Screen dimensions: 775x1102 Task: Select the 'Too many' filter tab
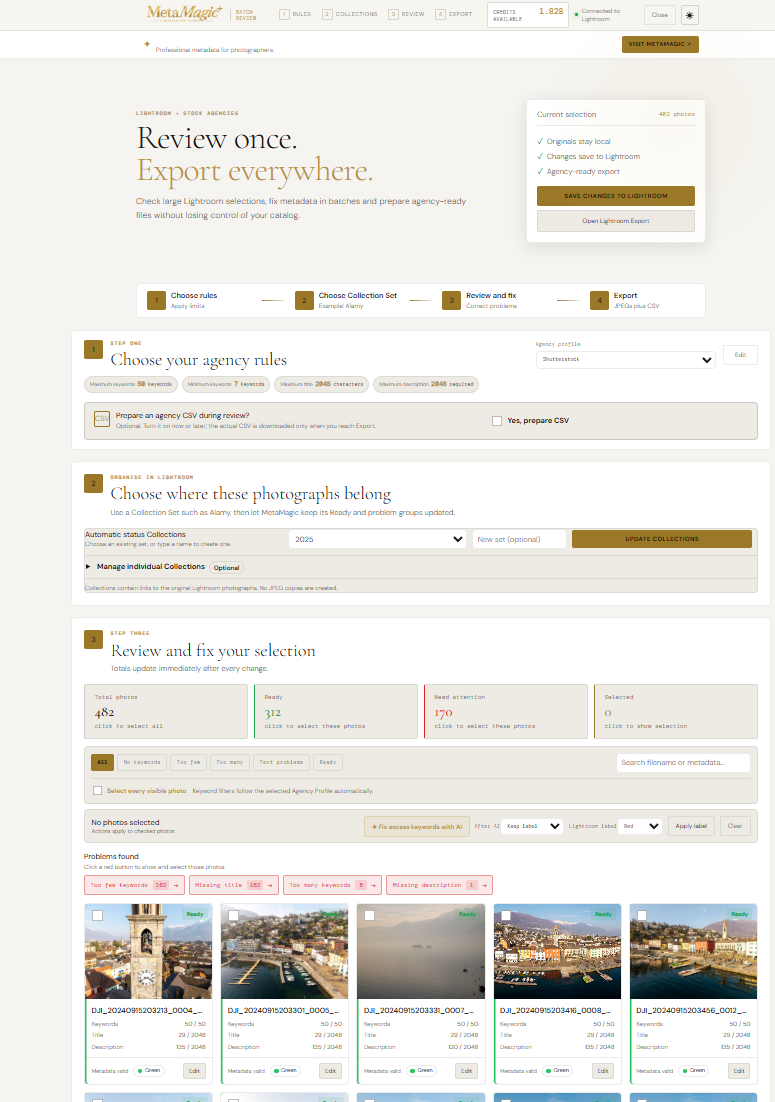click(x=230, y=762)
